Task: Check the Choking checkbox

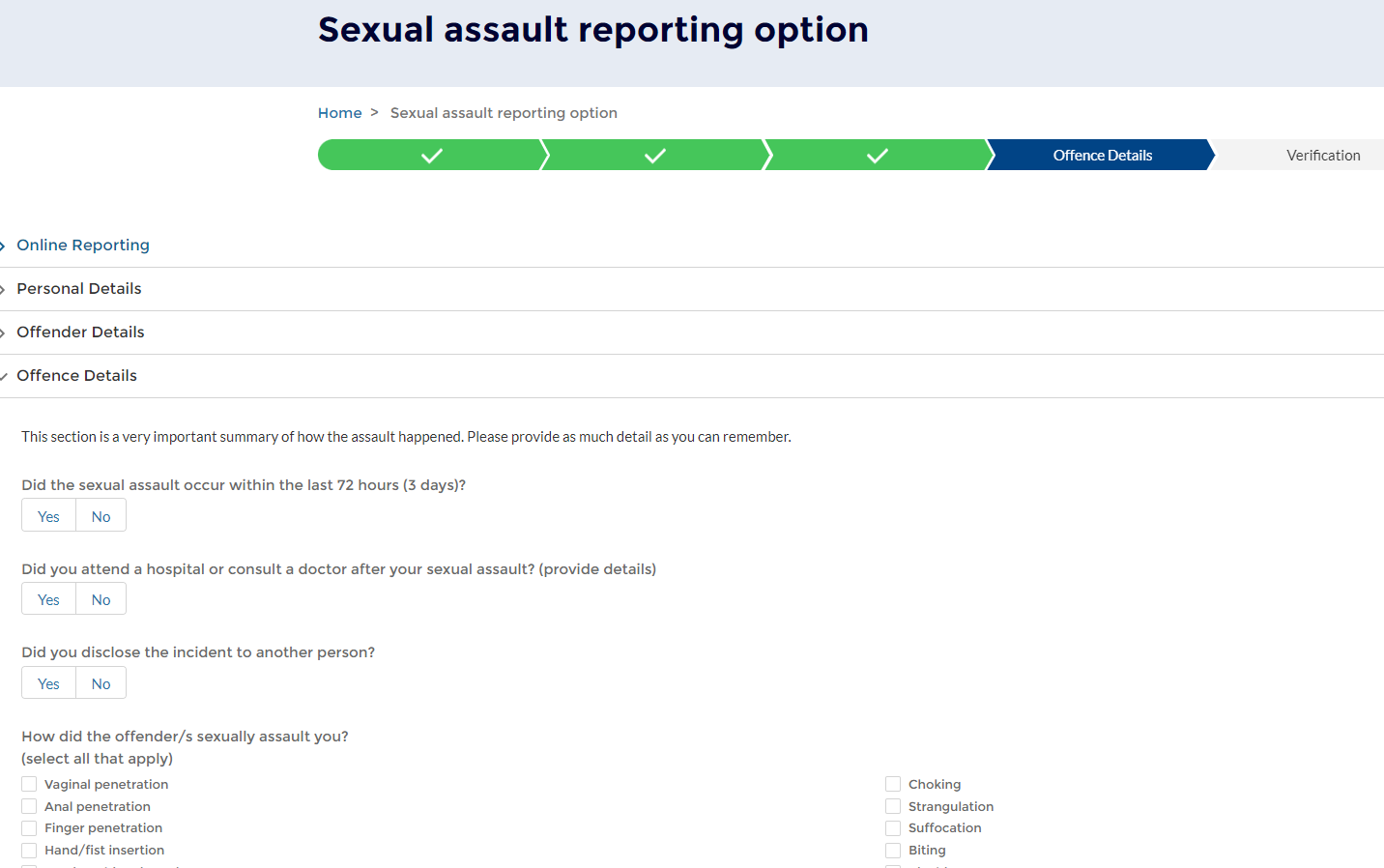Action: click(892, 784)
